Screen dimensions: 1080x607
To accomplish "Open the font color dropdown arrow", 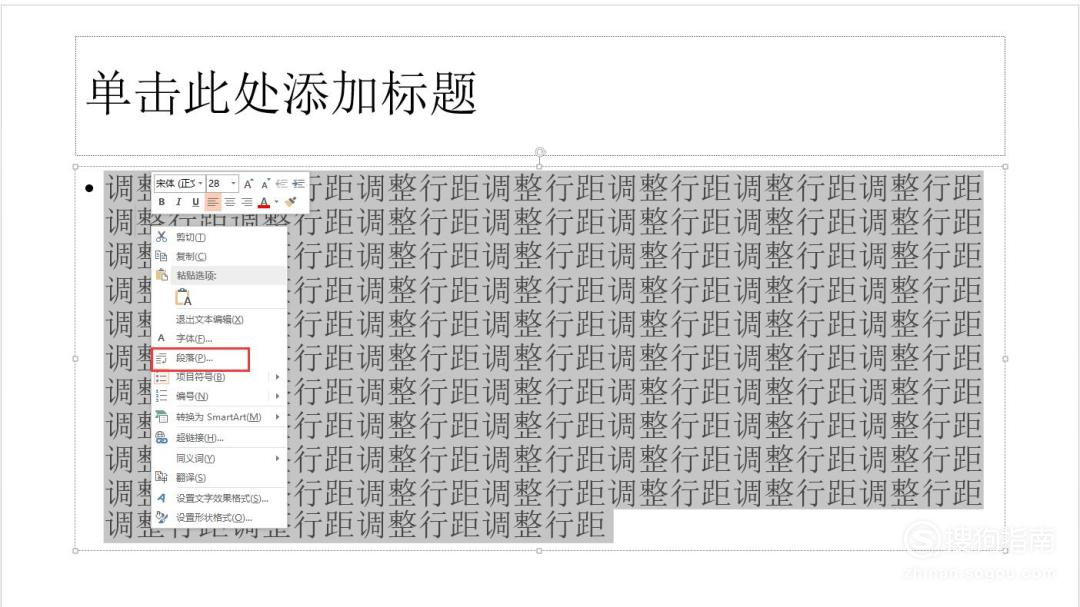I will (x=276, y=202).
